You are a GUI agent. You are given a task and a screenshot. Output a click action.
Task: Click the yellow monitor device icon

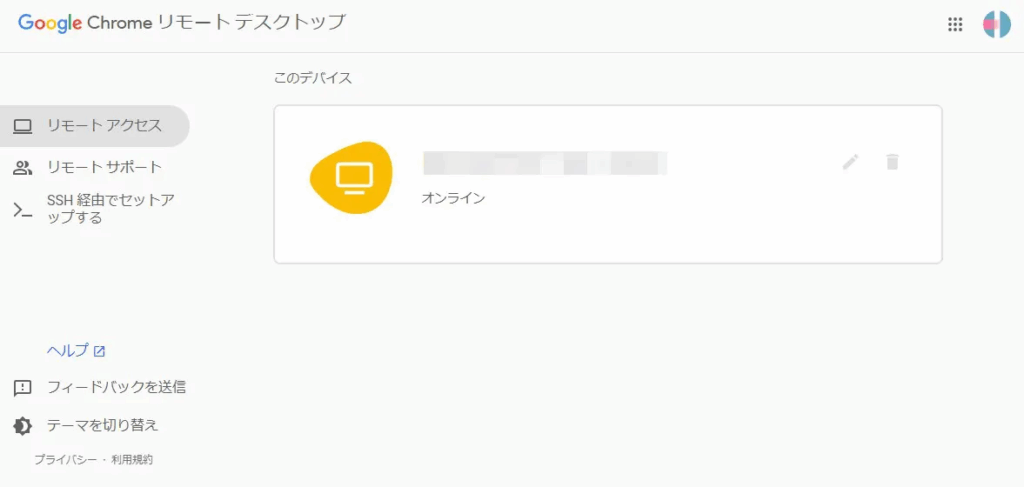(350, 177)
